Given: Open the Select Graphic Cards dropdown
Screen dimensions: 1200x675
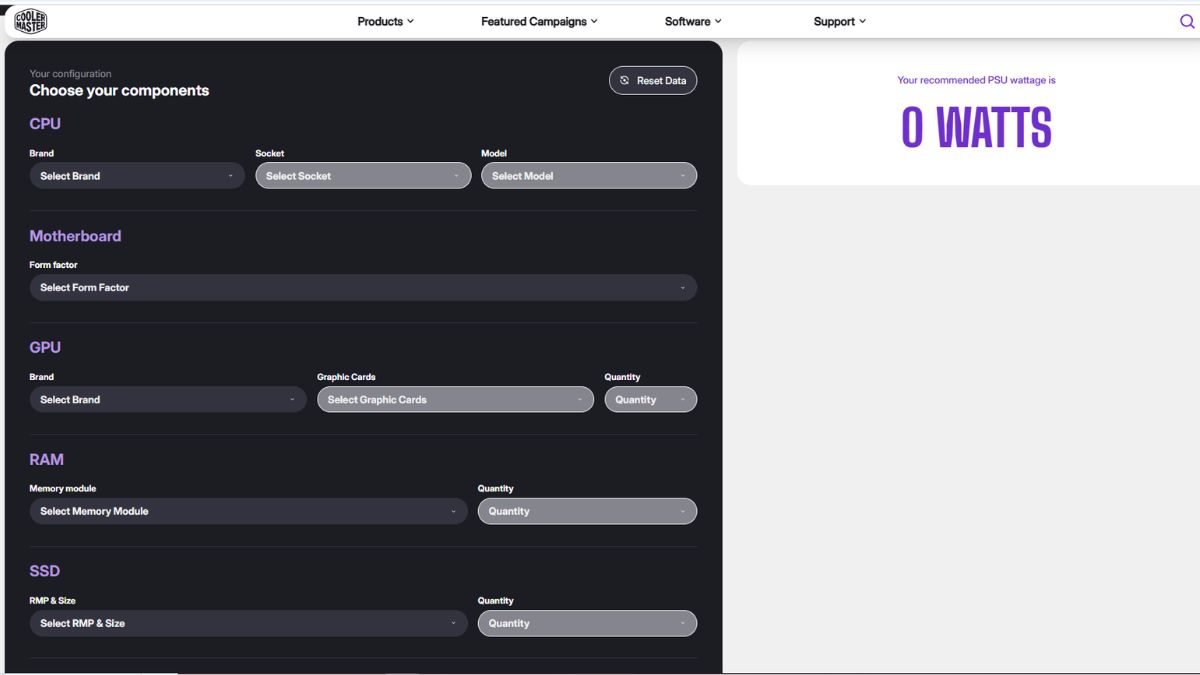Looking at the screenshot, I should tap(455, 400).
